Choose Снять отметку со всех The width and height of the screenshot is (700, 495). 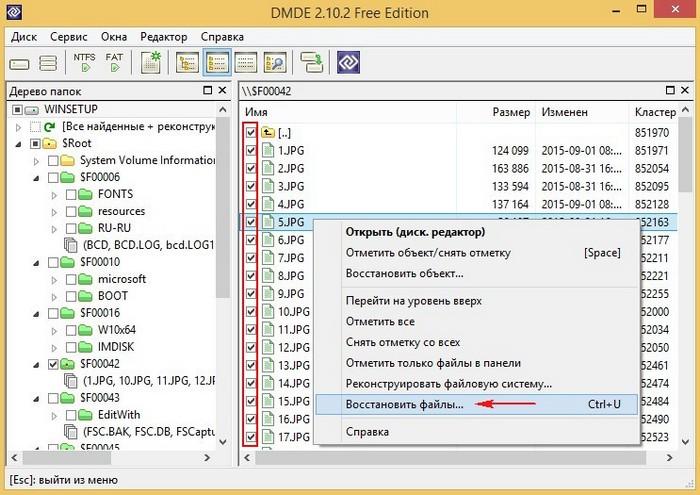click(476, 342)
